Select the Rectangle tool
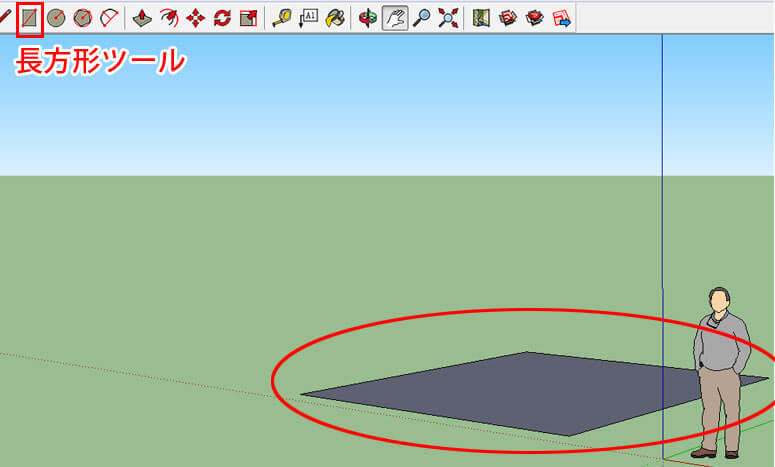This screenshot has height=467, width=775. (x=30, y=19)
